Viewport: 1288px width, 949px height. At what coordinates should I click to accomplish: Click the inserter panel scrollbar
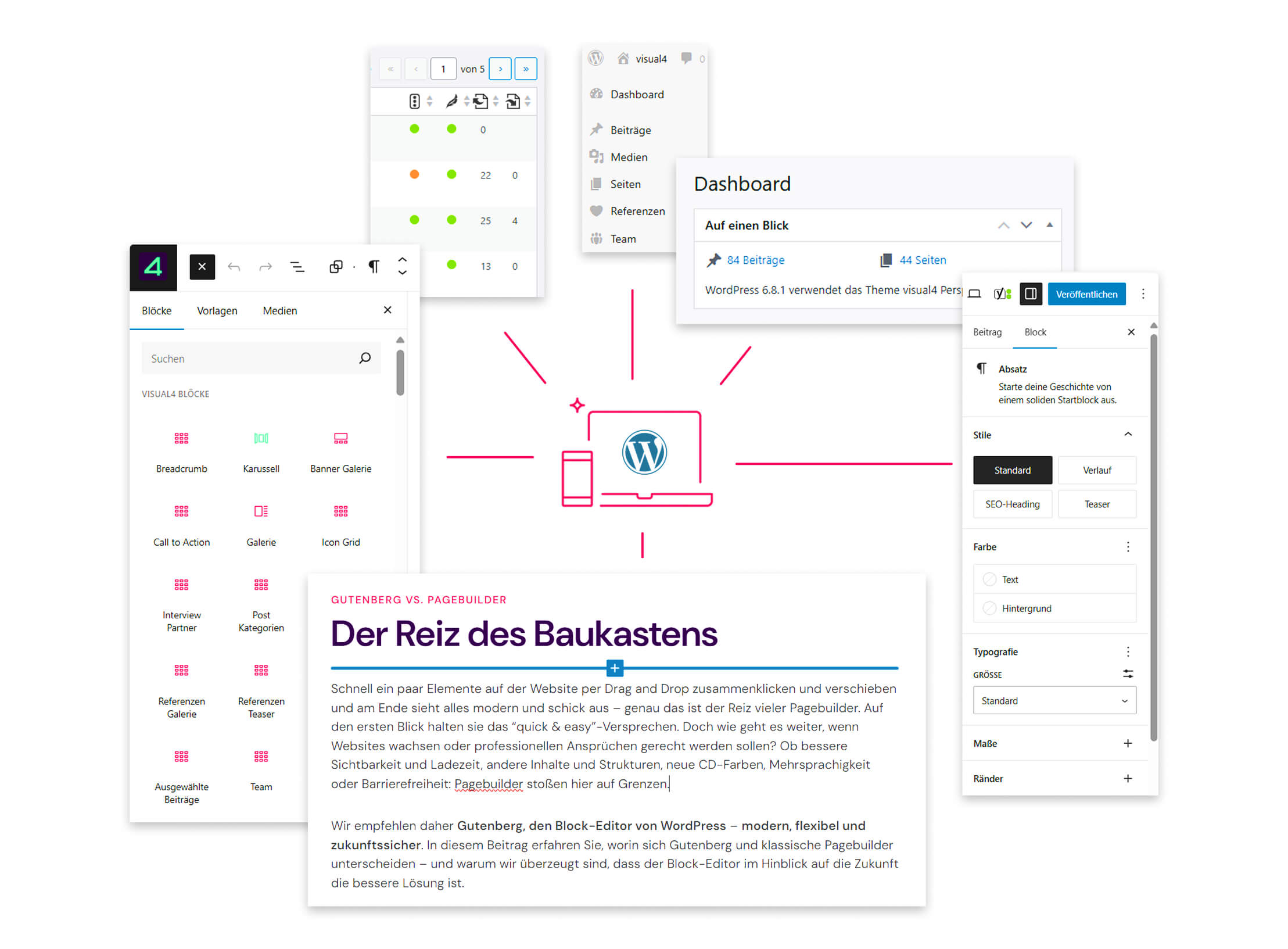coord(400,372)
